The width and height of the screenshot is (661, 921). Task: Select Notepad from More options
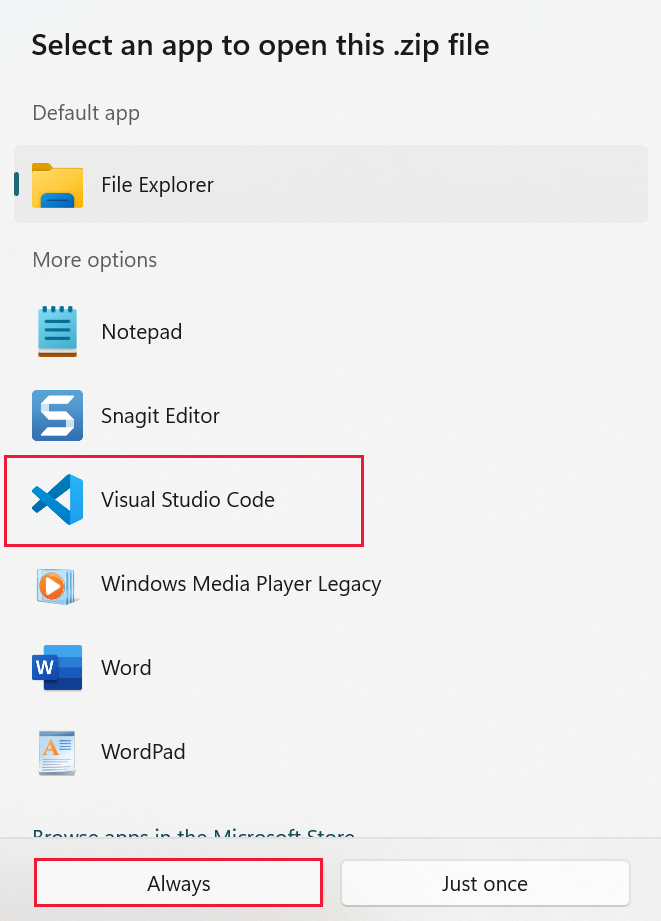coord(141,331)
